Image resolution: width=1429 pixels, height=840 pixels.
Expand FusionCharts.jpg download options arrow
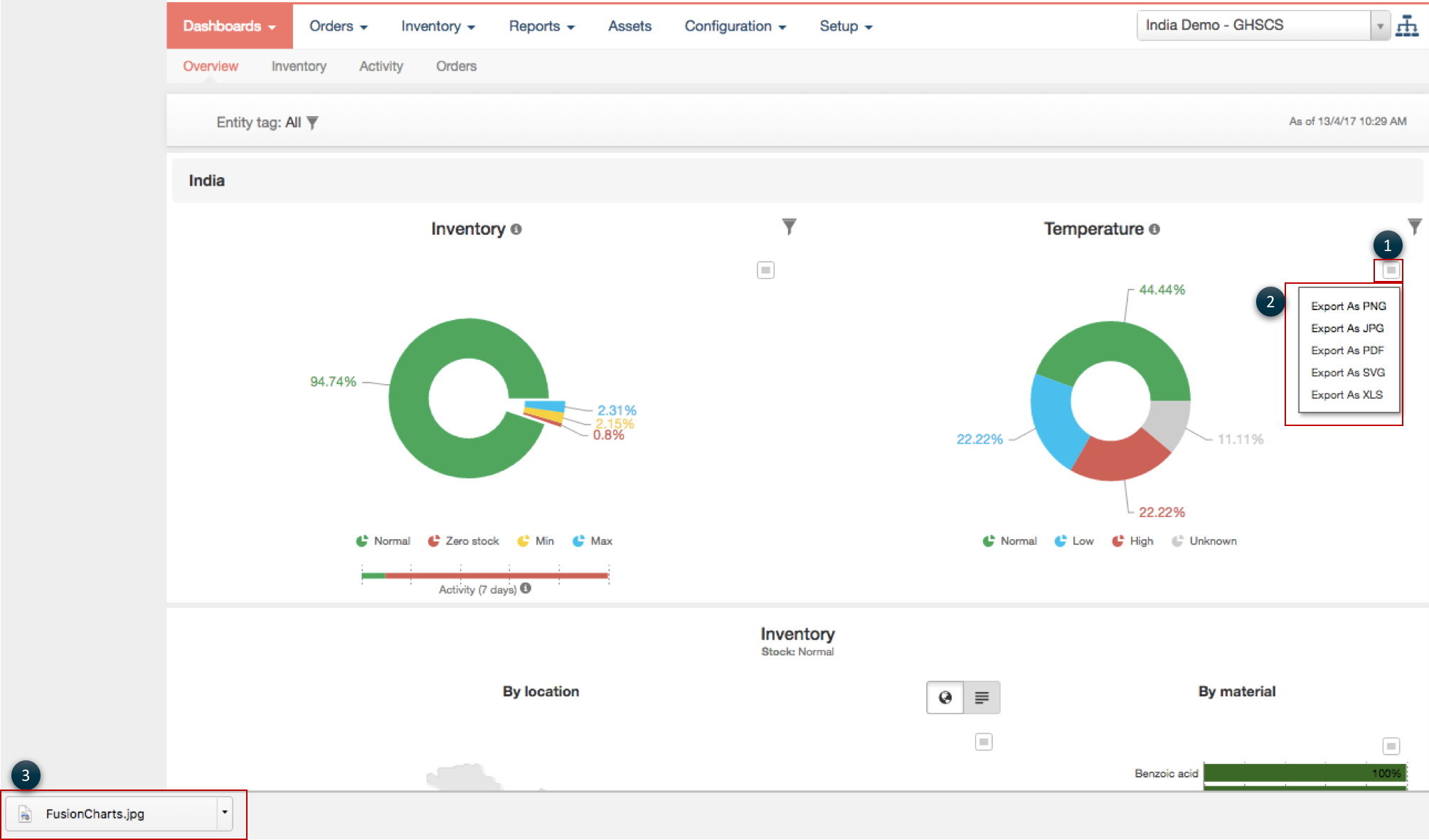click(225, 812)
